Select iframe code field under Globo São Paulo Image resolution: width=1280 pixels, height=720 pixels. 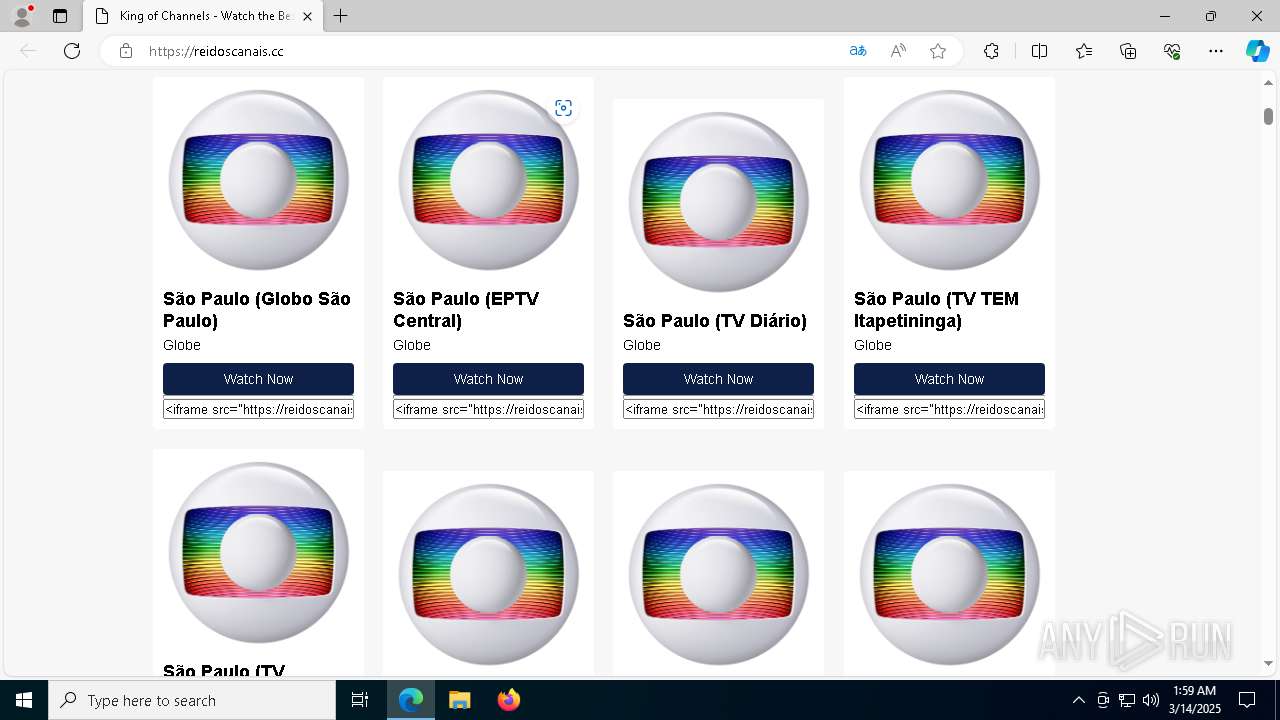pyautogui.click(x=258, y=409)
